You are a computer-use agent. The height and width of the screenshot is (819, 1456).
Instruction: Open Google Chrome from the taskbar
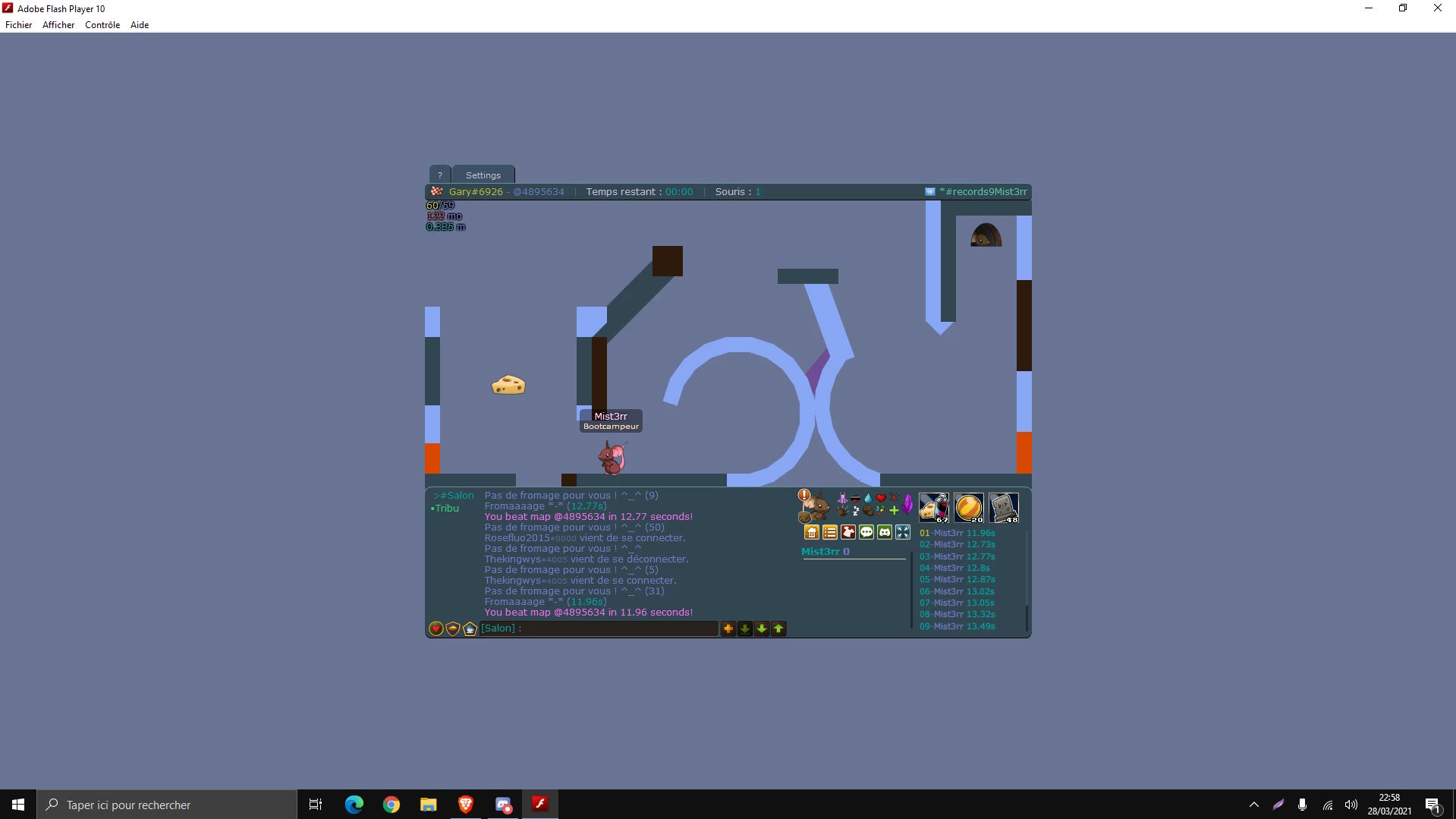point(392,805)
